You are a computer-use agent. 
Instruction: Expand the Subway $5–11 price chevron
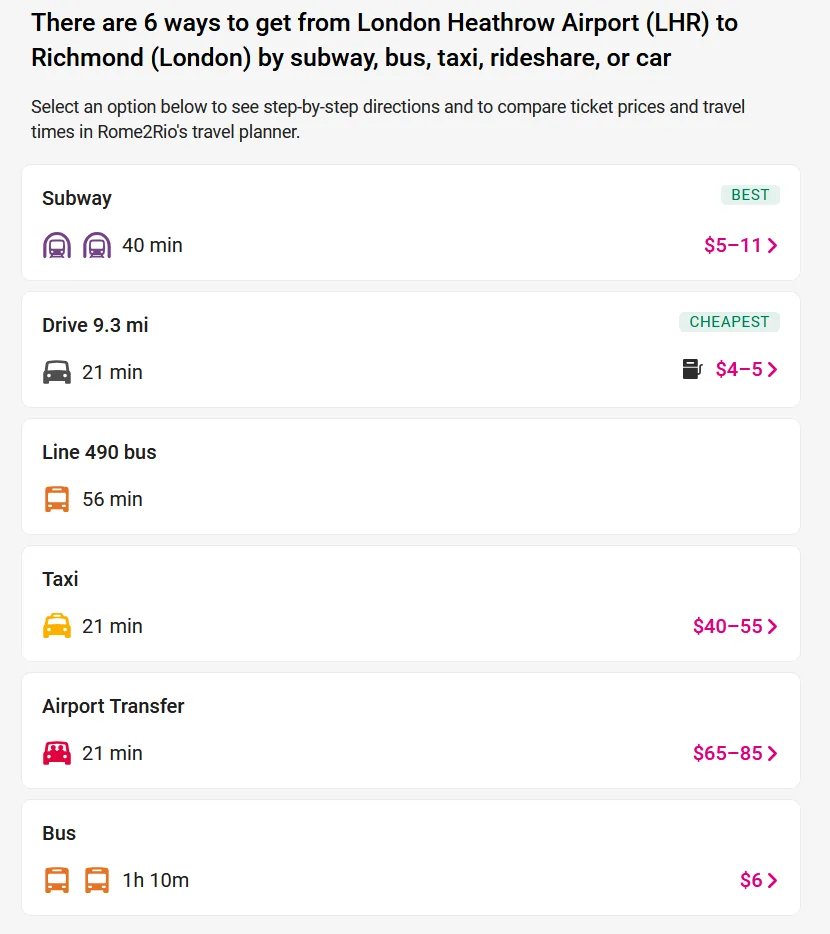[772, 245]
